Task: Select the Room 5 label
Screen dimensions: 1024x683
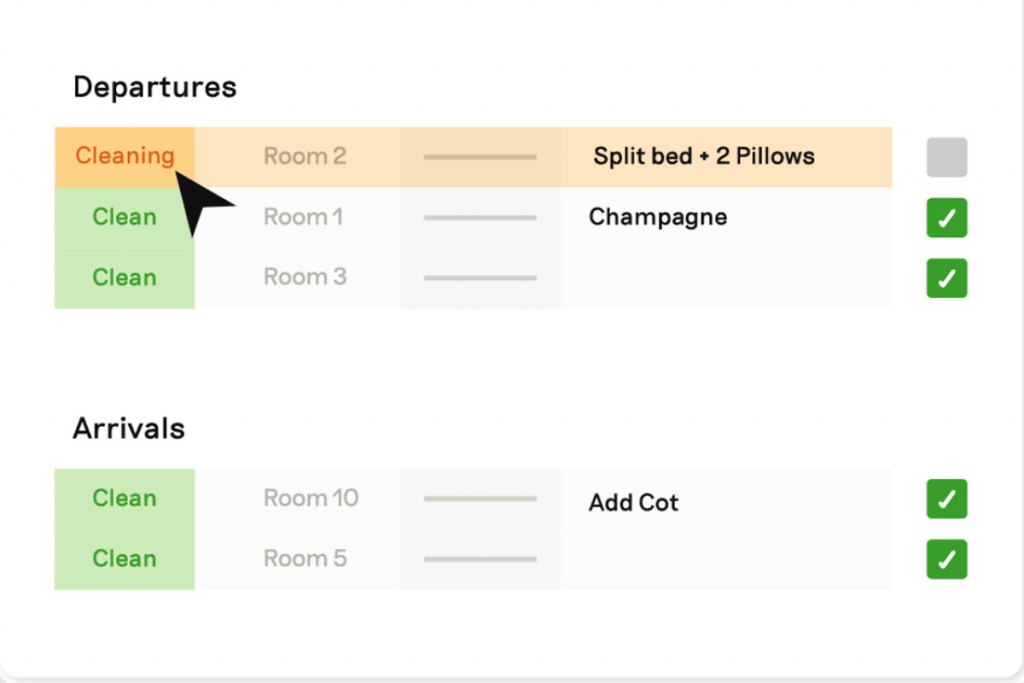Action: (x=304, y=558)
